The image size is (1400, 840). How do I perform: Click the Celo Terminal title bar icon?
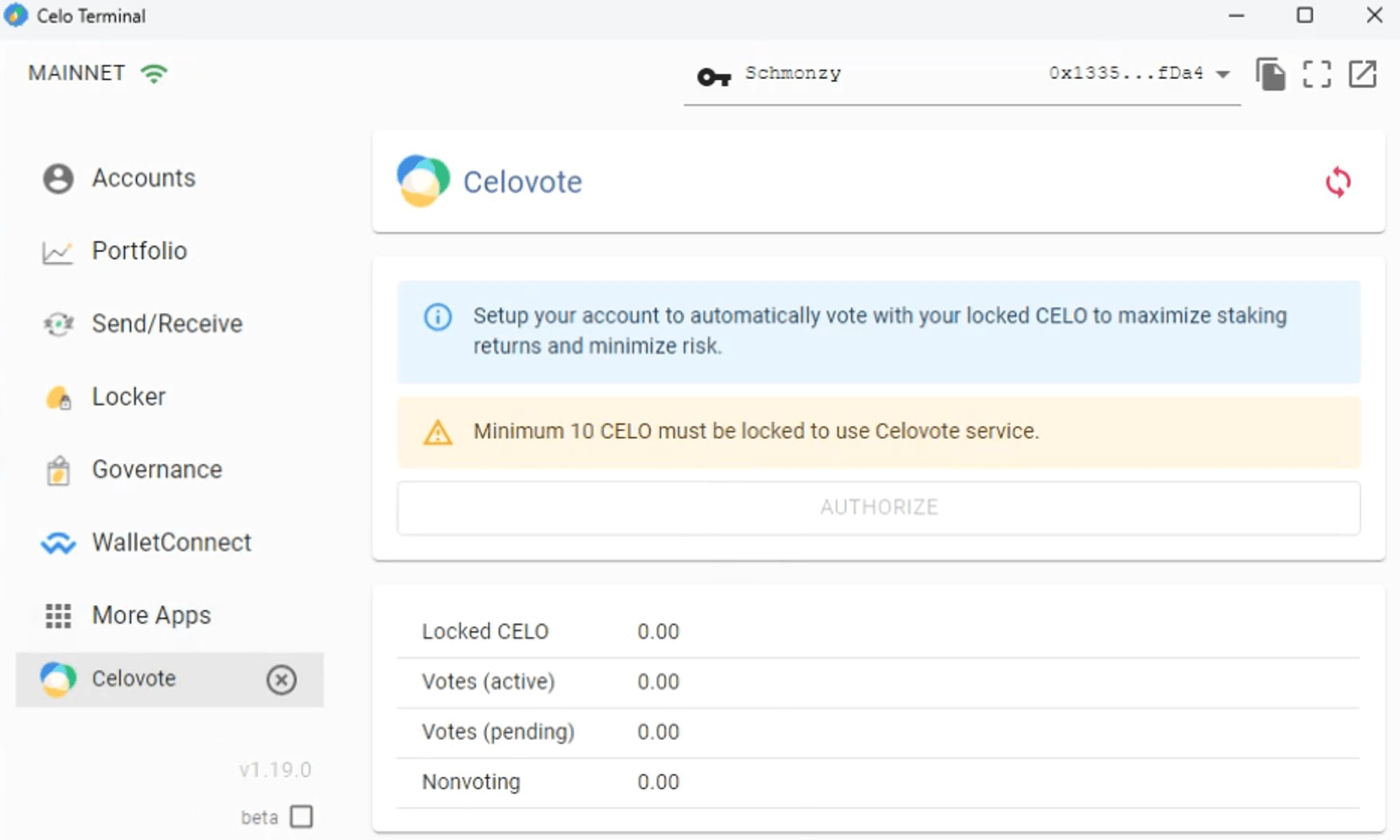16,15
